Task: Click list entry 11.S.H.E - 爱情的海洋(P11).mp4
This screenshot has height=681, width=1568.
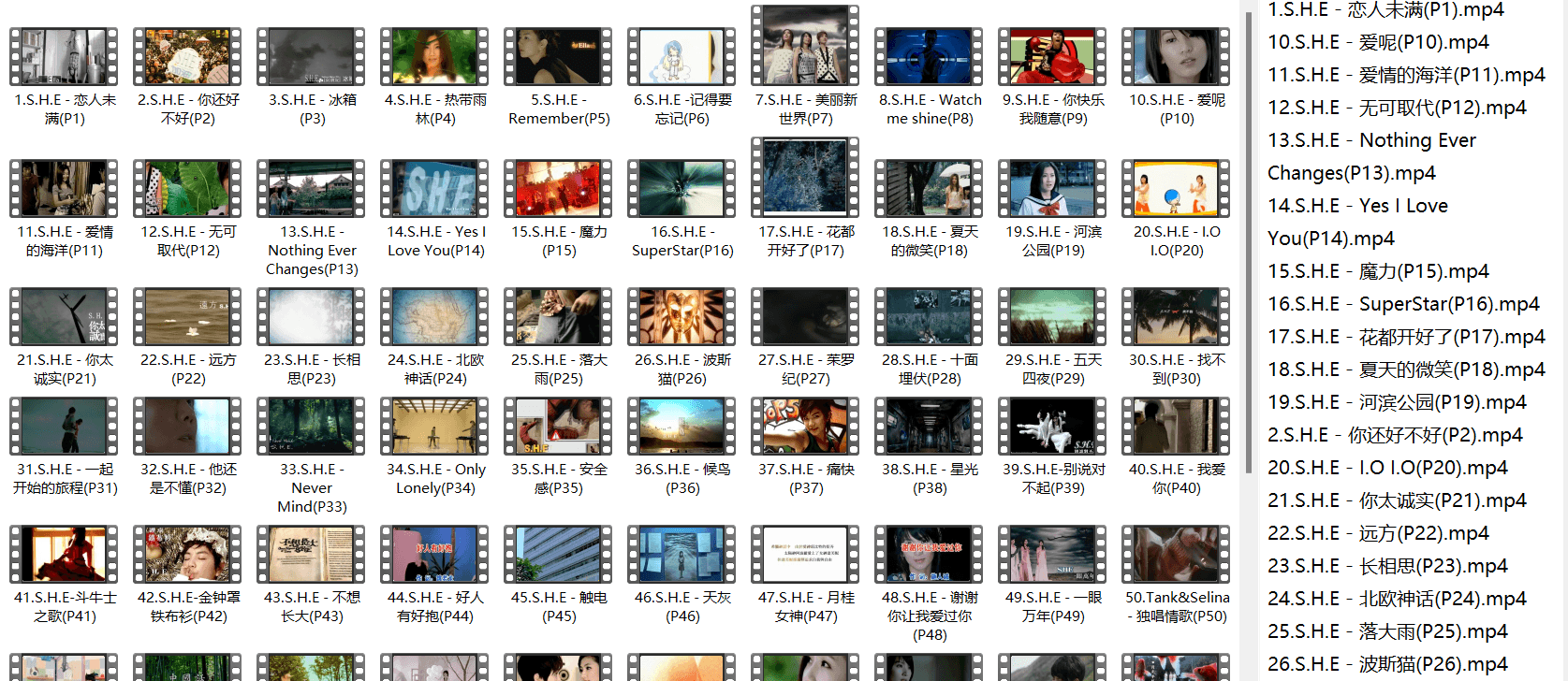Action: click(x=1406, y=75)
